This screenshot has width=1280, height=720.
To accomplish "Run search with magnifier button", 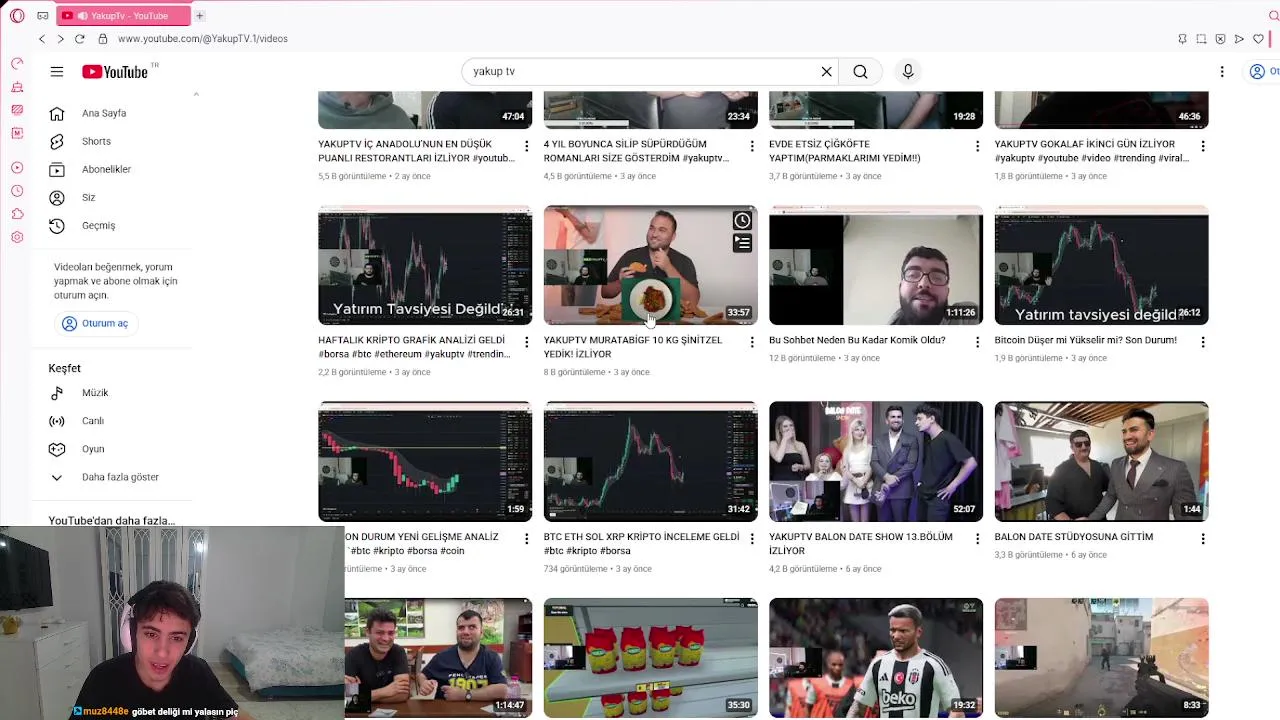I will (860, 72).
